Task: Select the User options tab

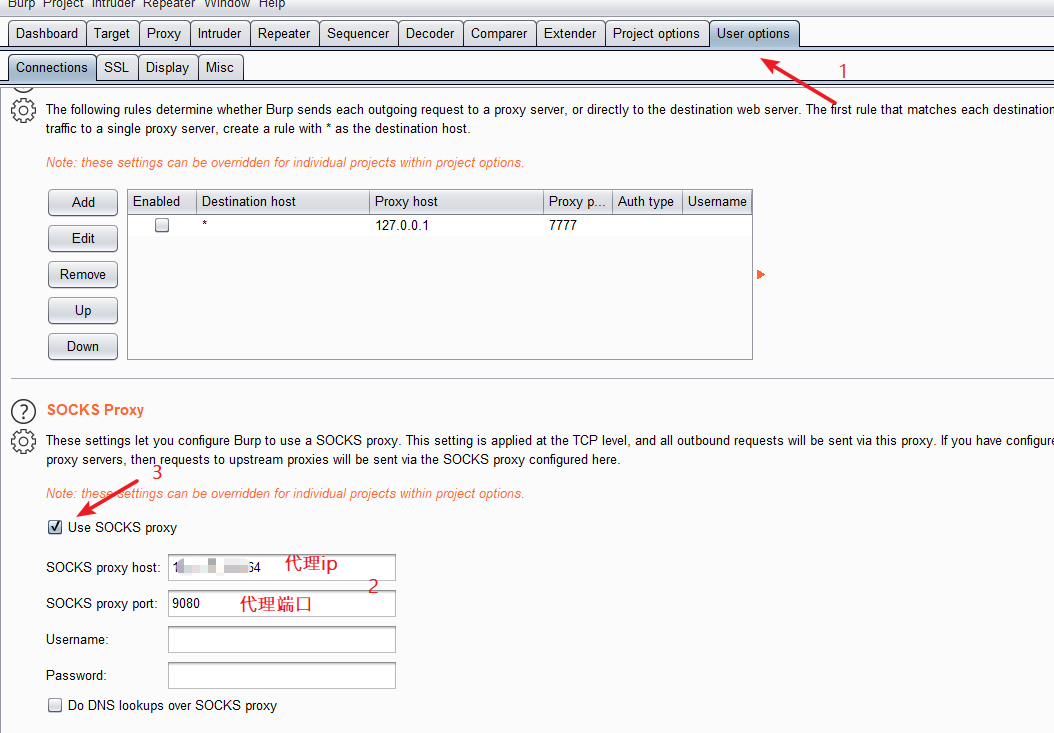Action: (x=754, y=34)
